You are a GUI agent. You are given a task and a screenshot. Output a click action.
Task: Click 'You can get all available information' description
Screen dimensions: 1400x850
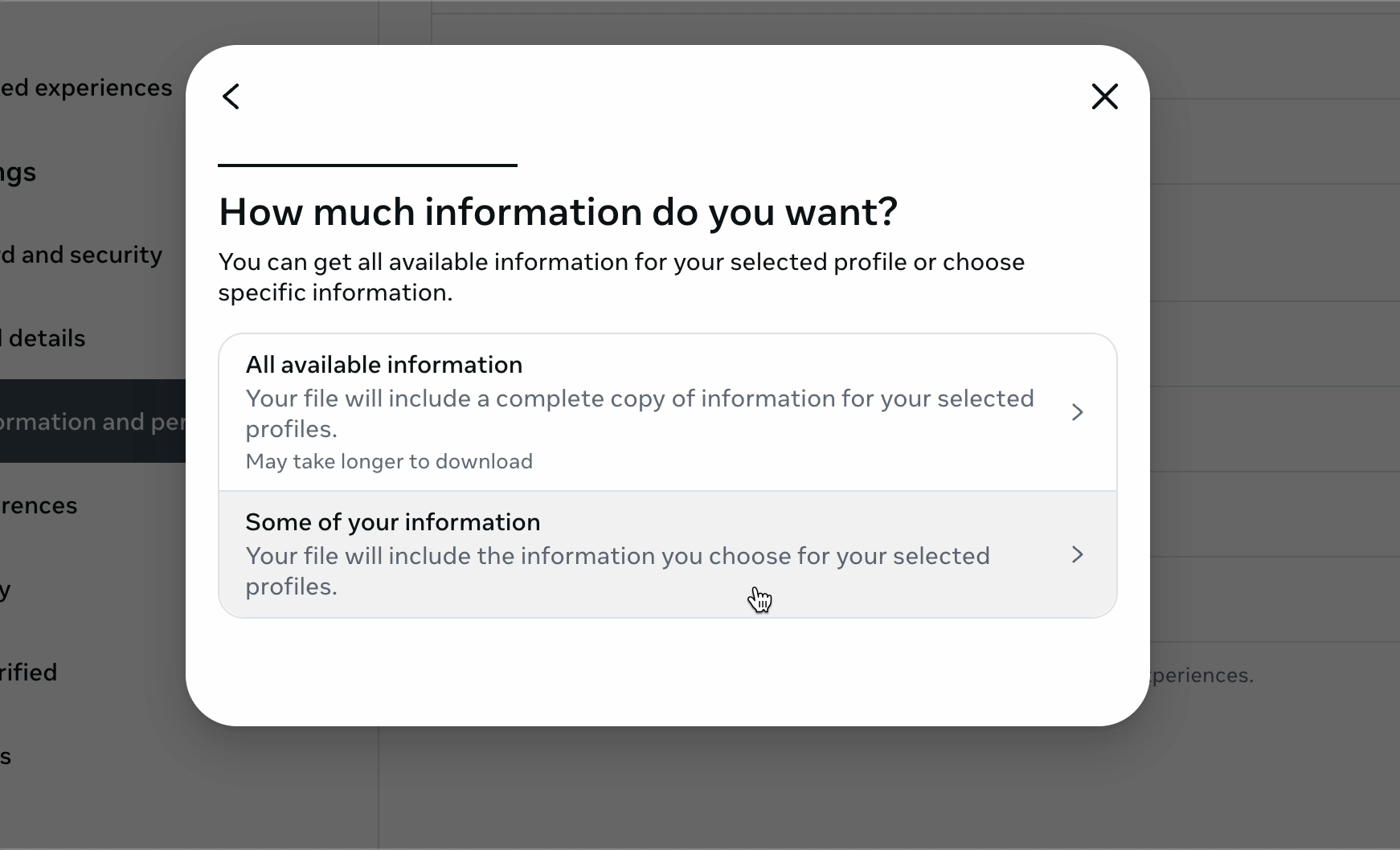pos(621,277)
